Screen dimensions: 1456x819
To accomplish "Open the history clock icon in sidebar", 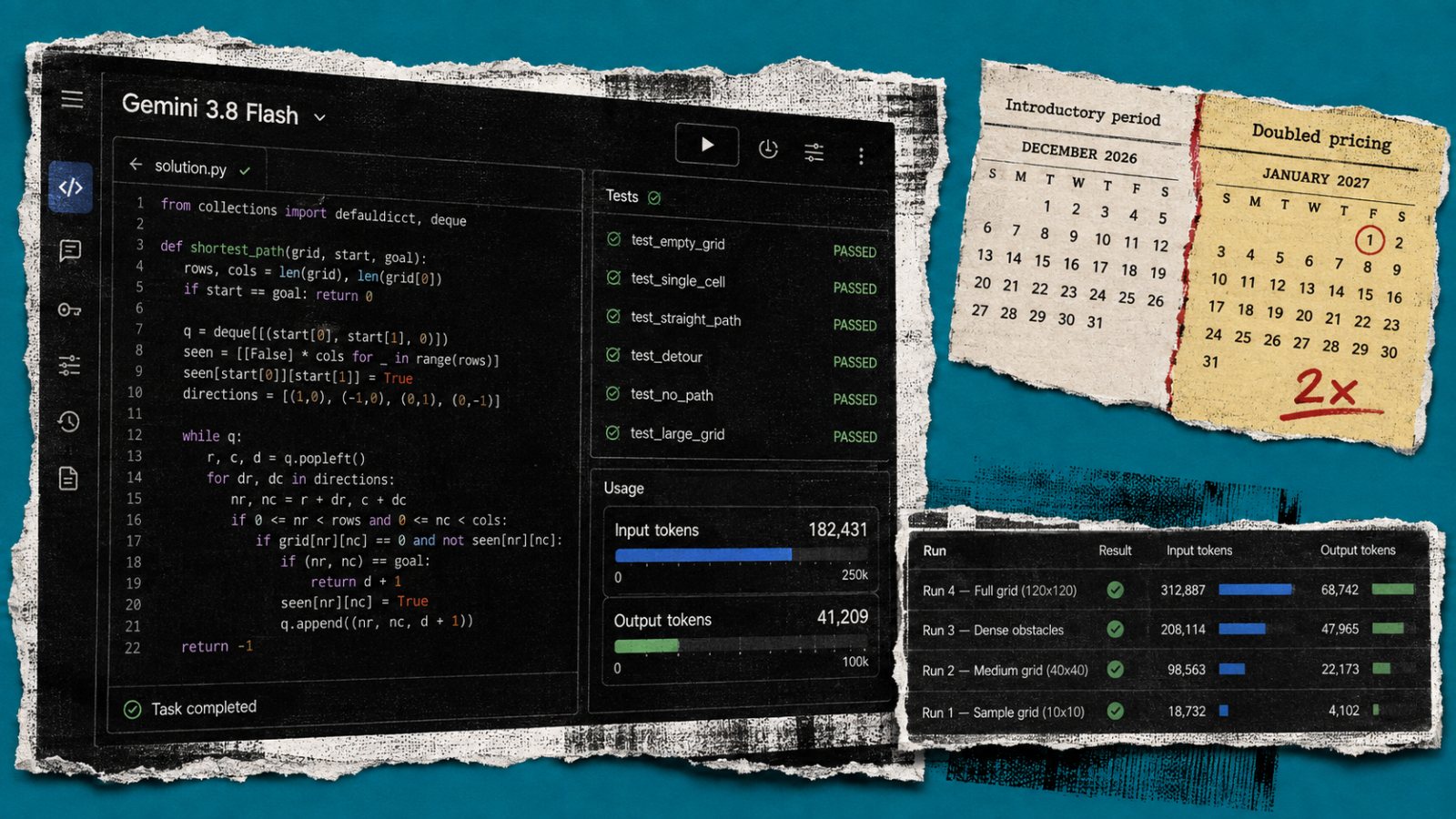I will (69, 421).
